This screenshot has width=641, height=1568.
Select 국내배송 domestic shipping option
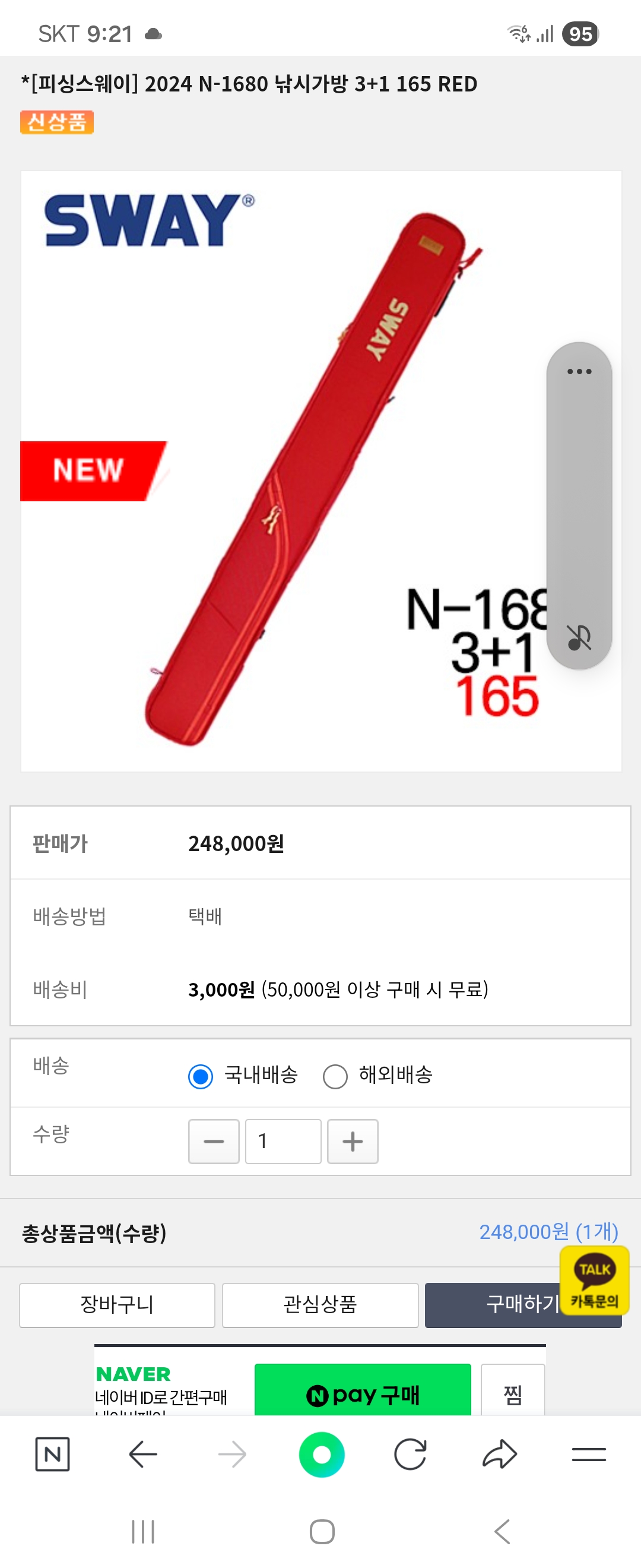click(x=201, y=1076)
